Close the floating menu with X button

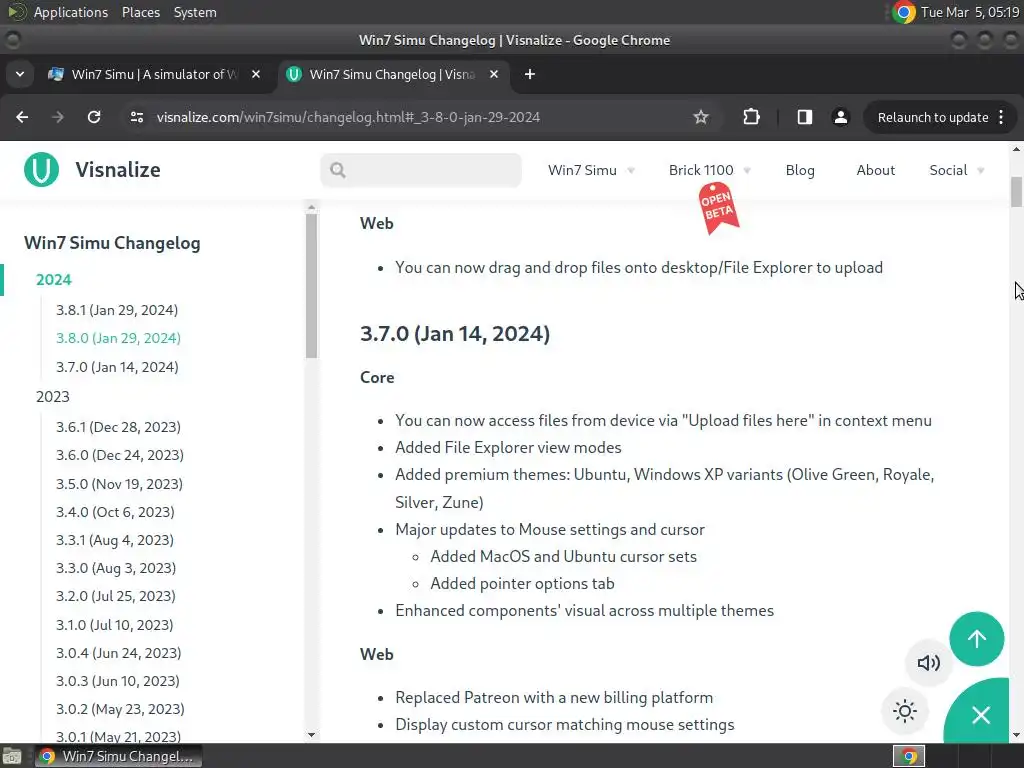[x=980, y=715]
